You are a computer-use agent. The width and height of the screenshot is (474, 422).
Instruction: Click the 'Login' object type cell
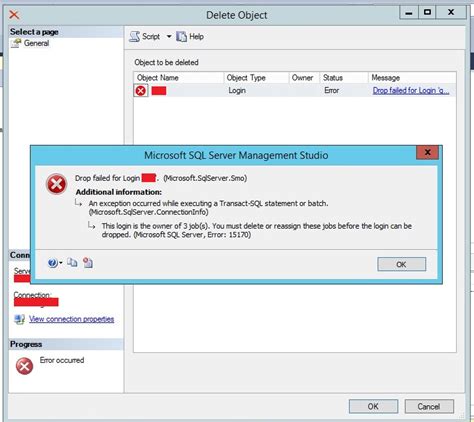237,90
